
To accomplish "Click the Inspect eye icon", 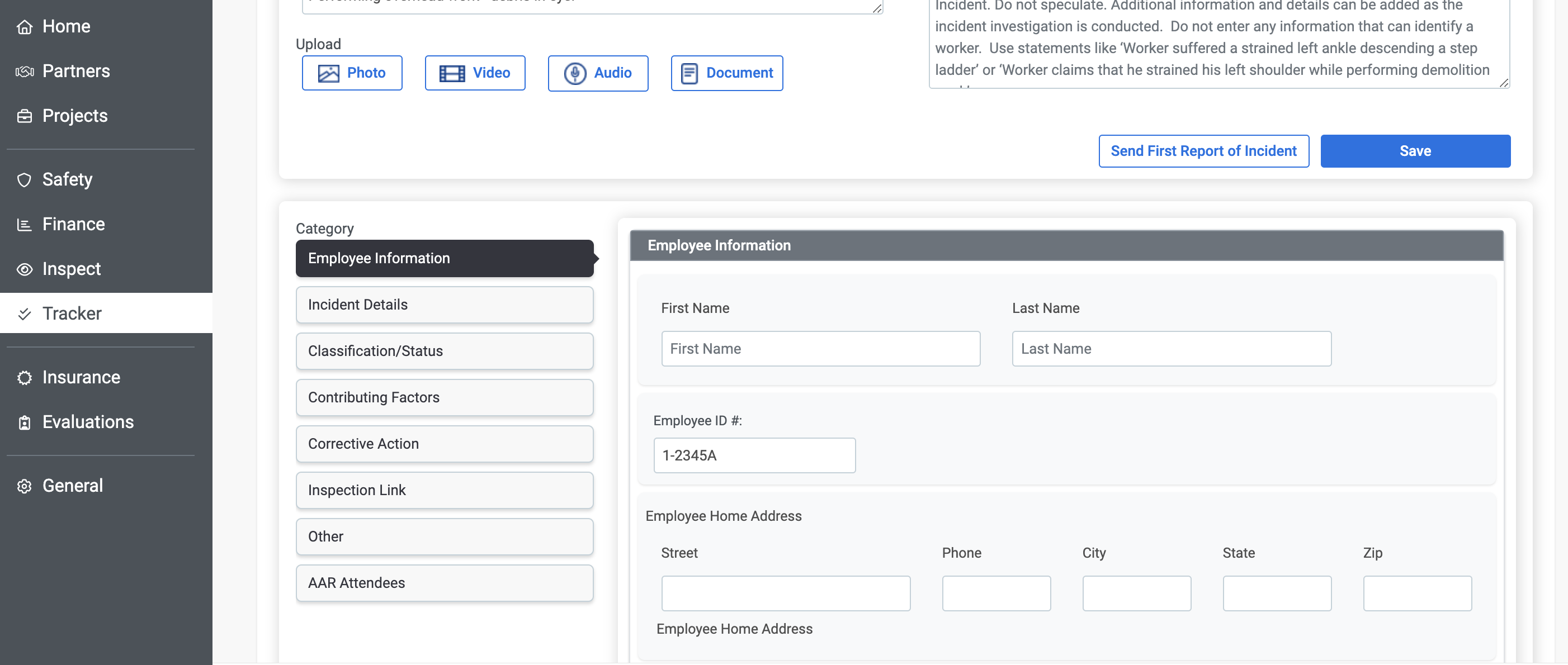I will tap(25, 269).
